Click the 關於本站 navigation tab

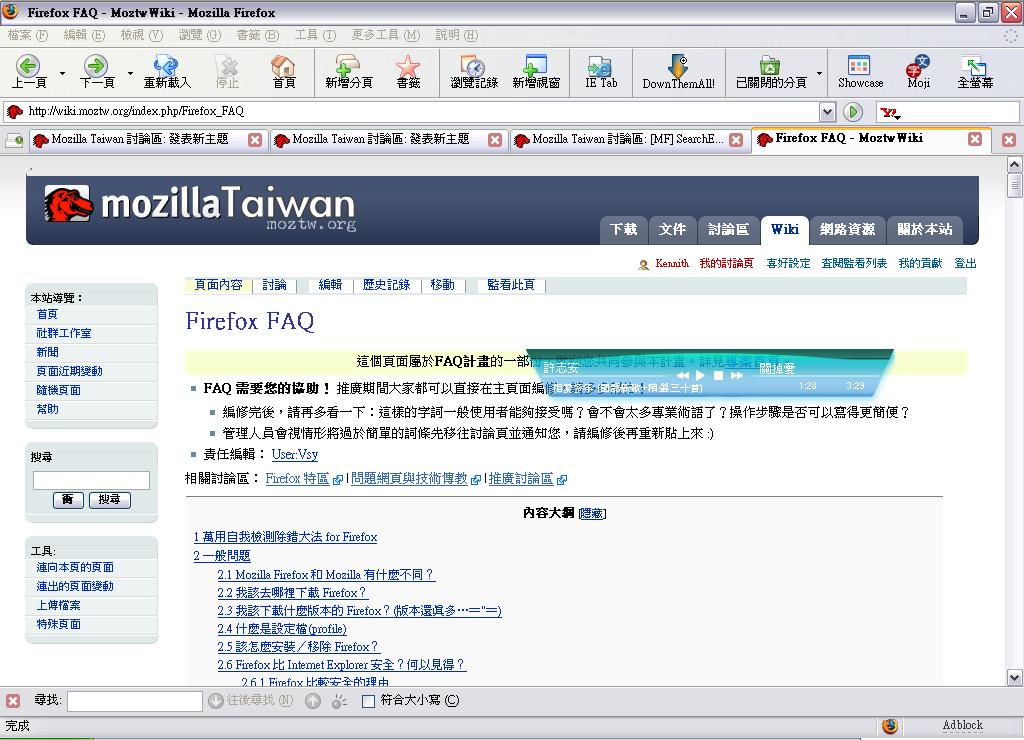click(x=924, y=229)
